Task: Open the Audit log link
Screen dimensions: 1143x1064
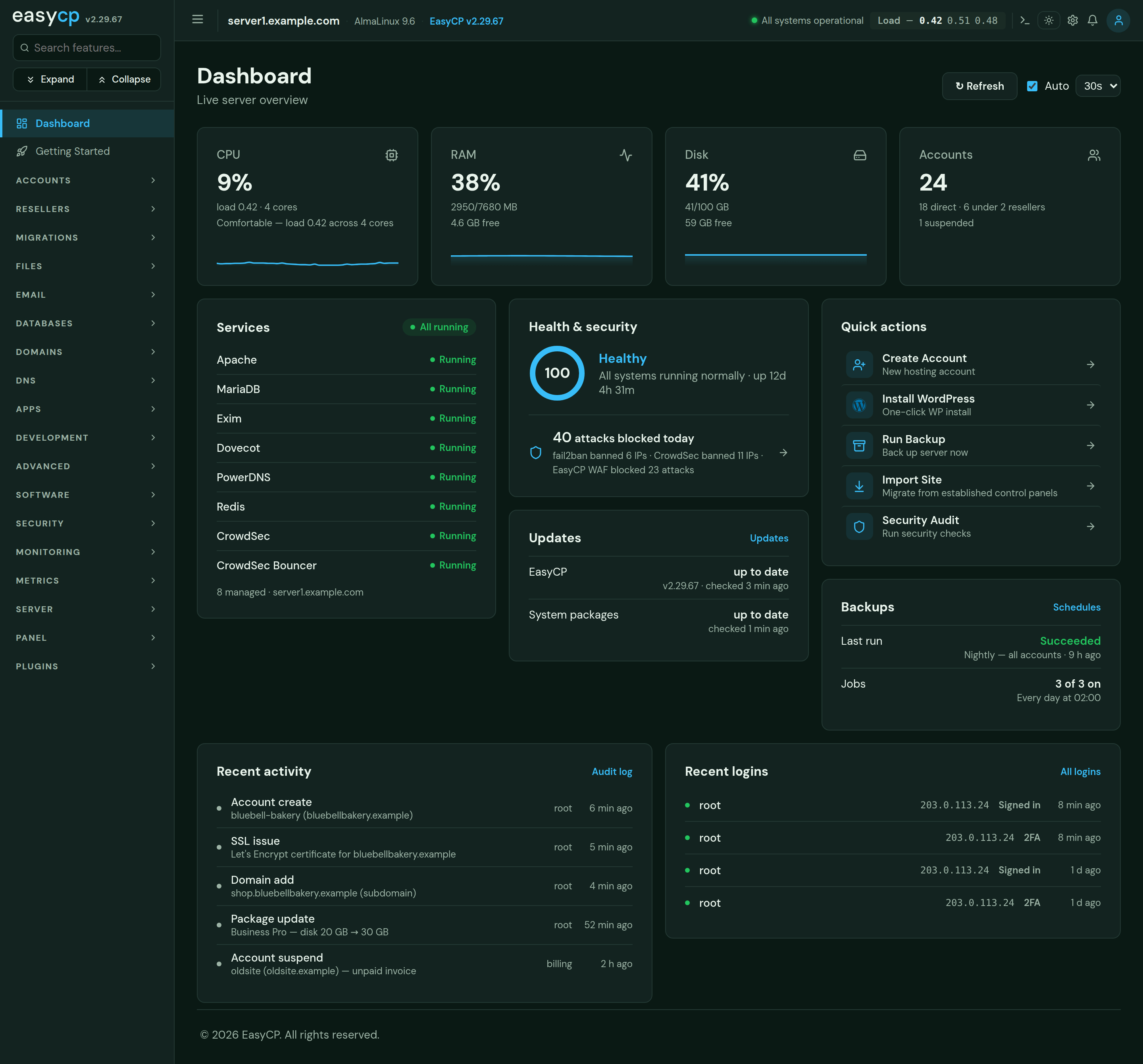Action: coord(612,771)
